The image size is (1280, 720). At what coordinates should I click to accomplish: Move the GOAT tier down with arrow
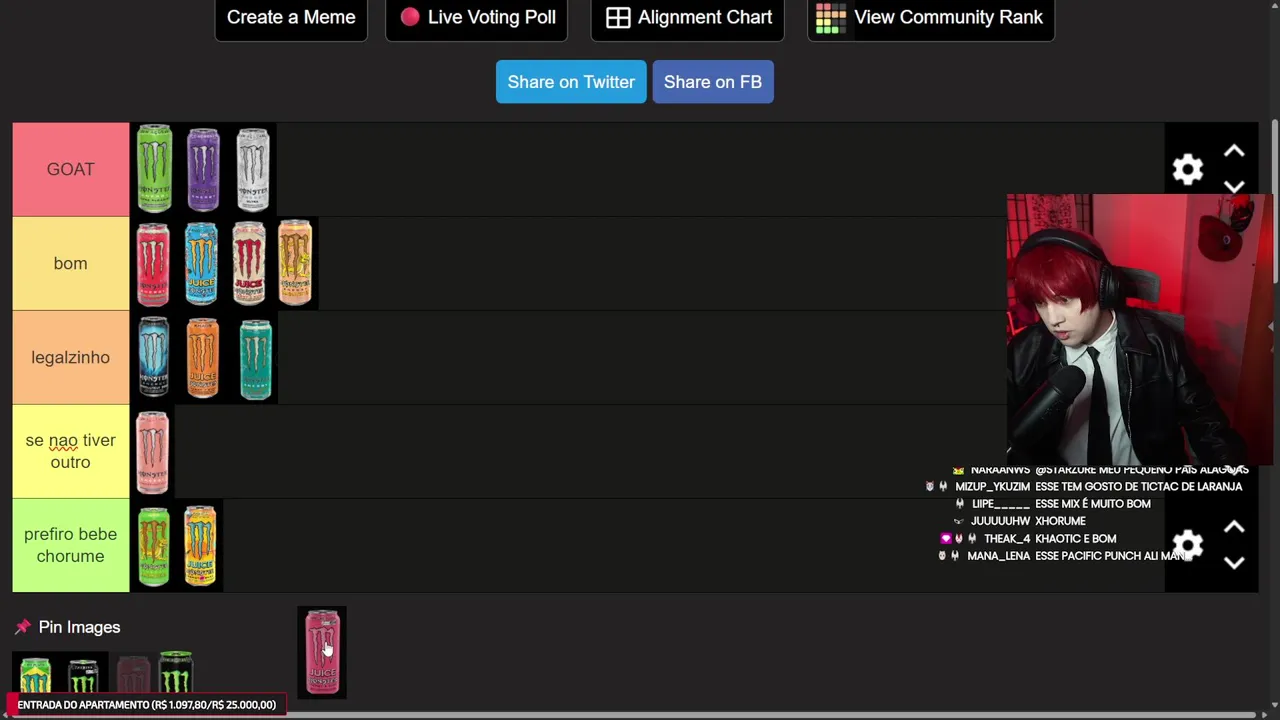point(1234,187)
